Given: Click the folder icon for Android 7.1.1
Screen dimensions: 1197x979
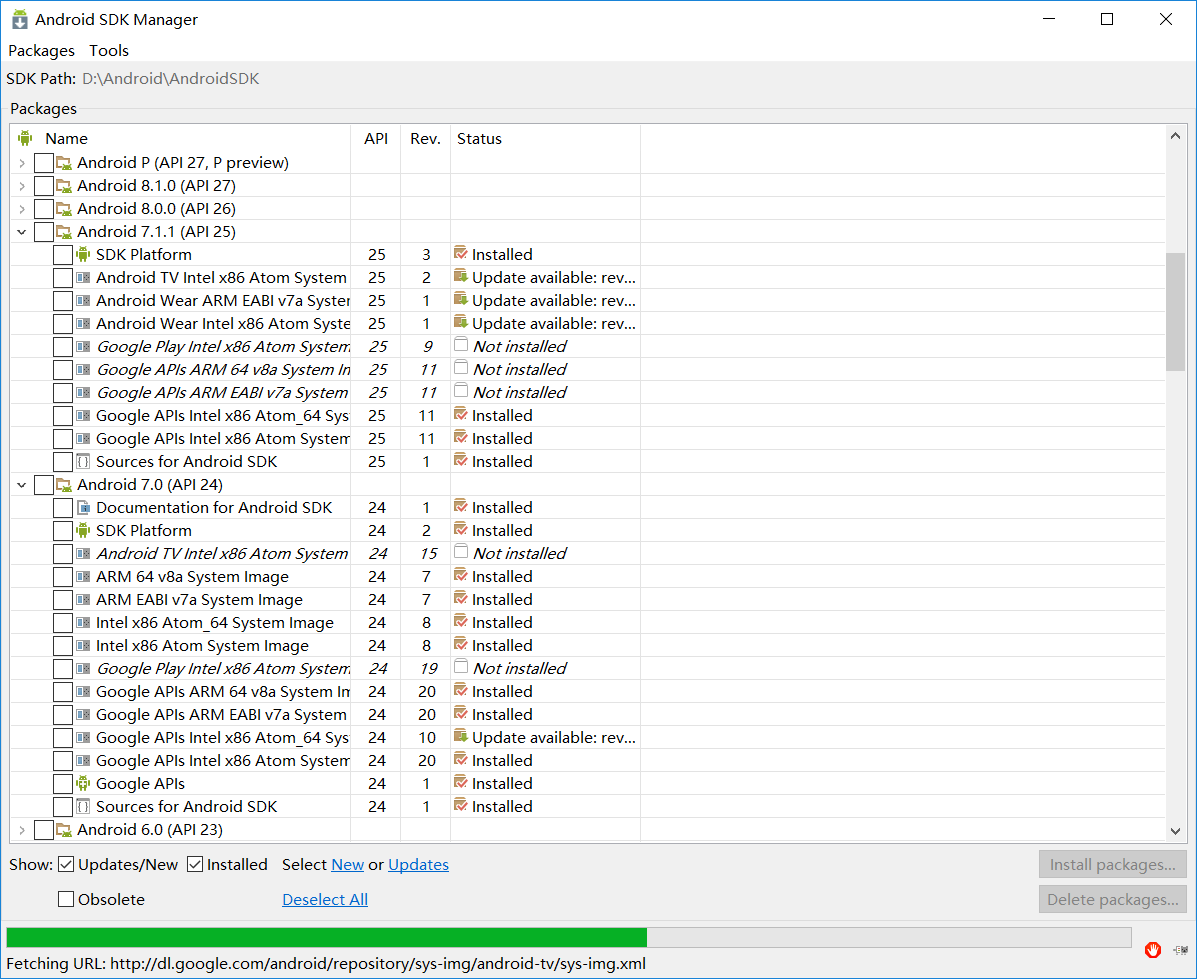Looking at the screenshot, I should (x=63, y=231).
